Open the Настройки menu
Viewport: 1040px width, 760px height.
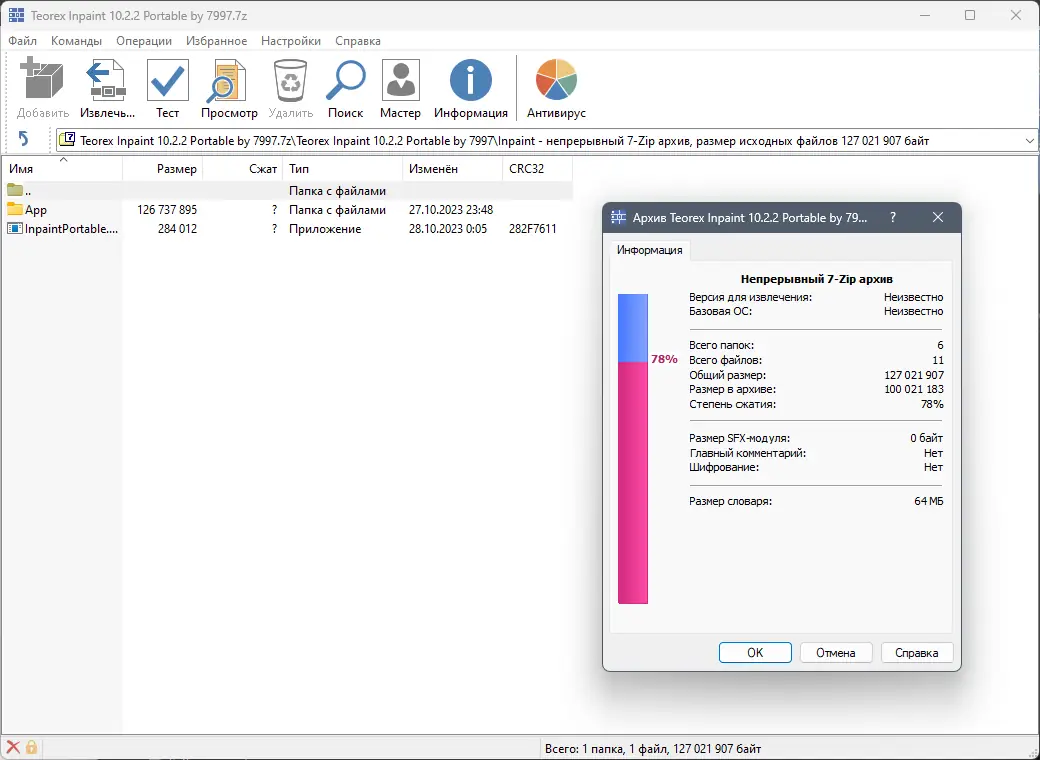point(290,41)
